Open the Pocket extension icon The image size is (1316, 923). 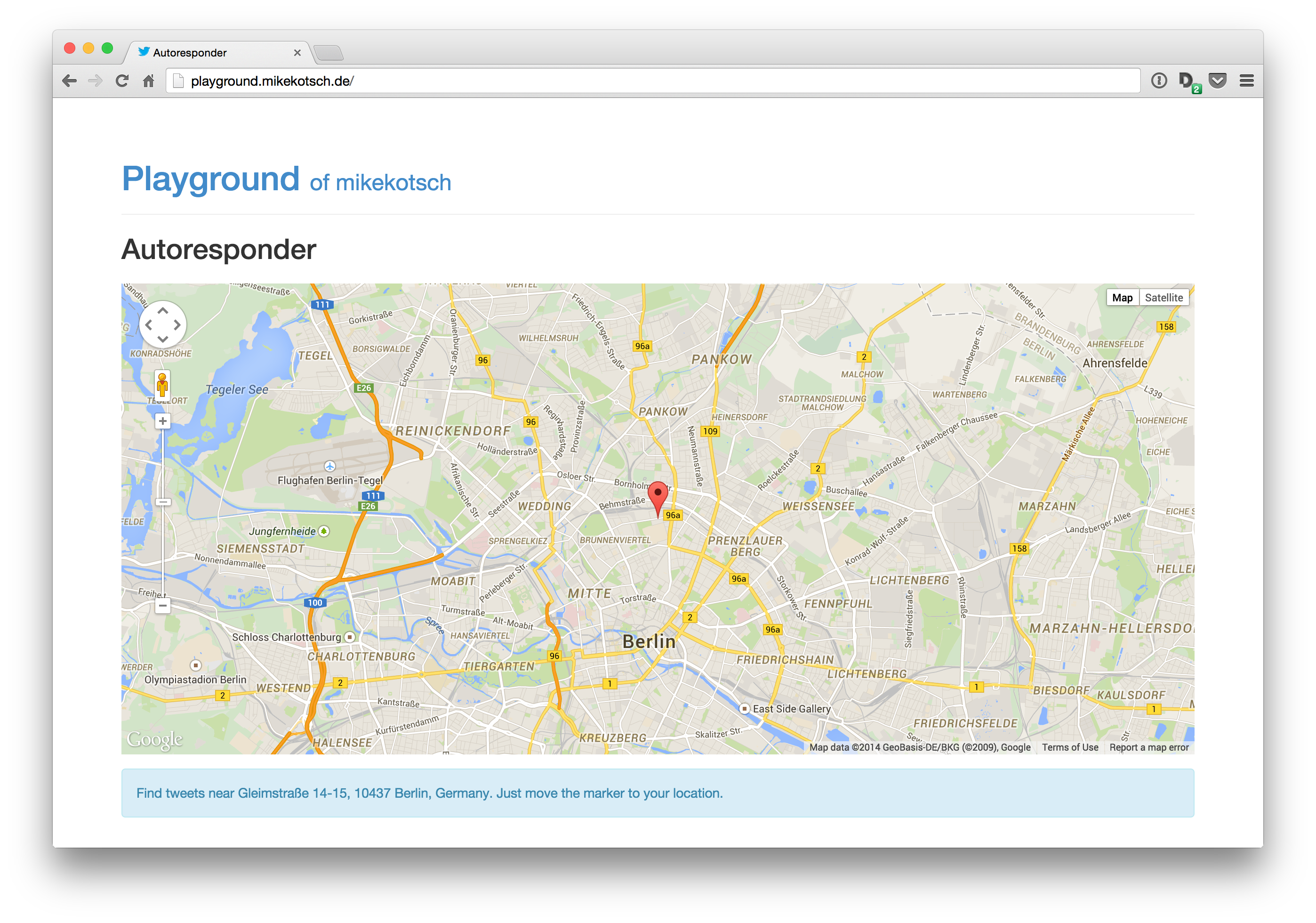[1218, 81]
